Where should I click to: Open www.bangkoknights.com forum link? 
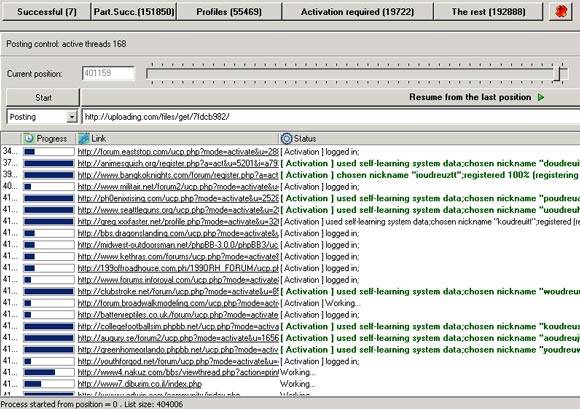(x=178, y=175)
